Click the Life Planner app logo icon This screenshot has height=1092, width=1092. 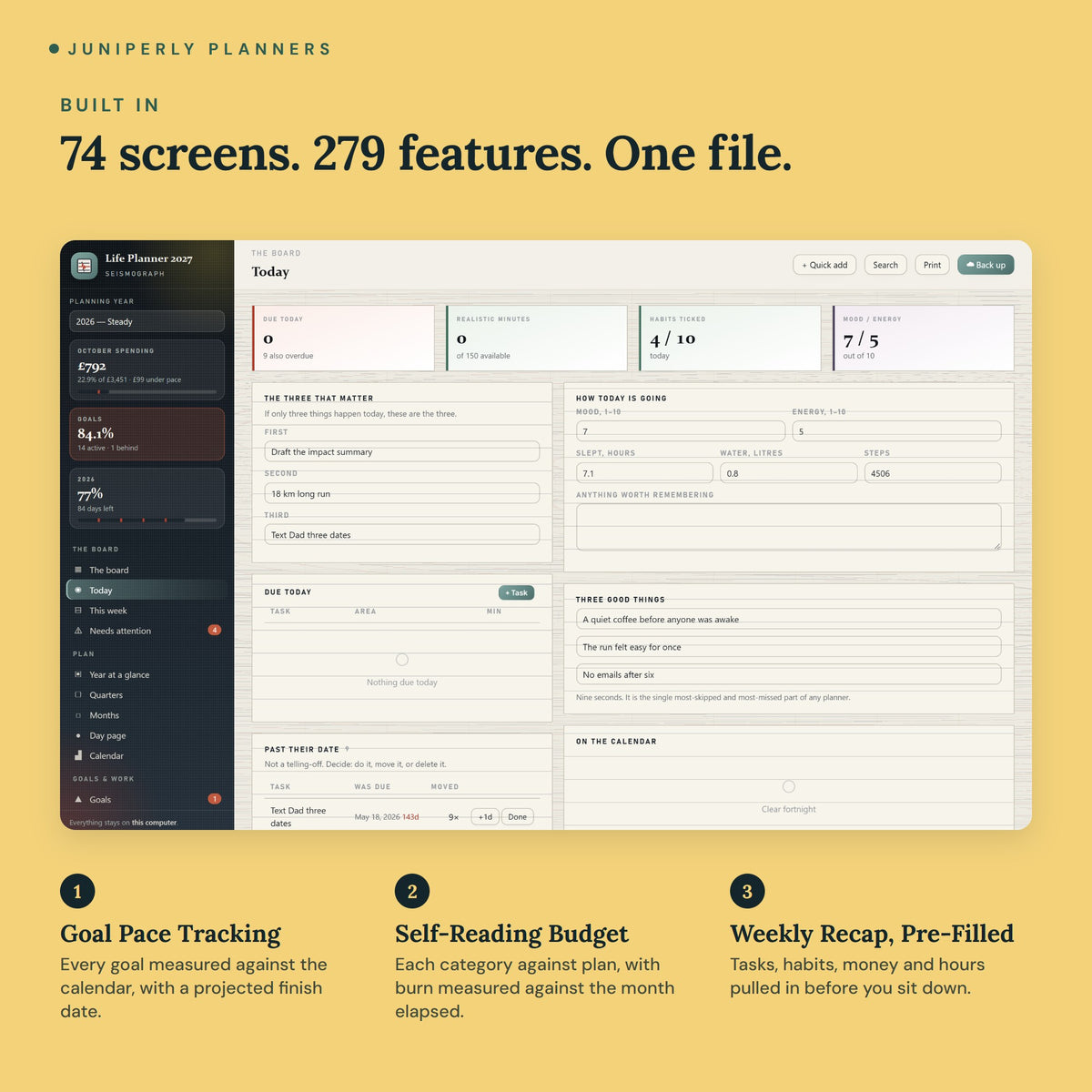(85, 266)
